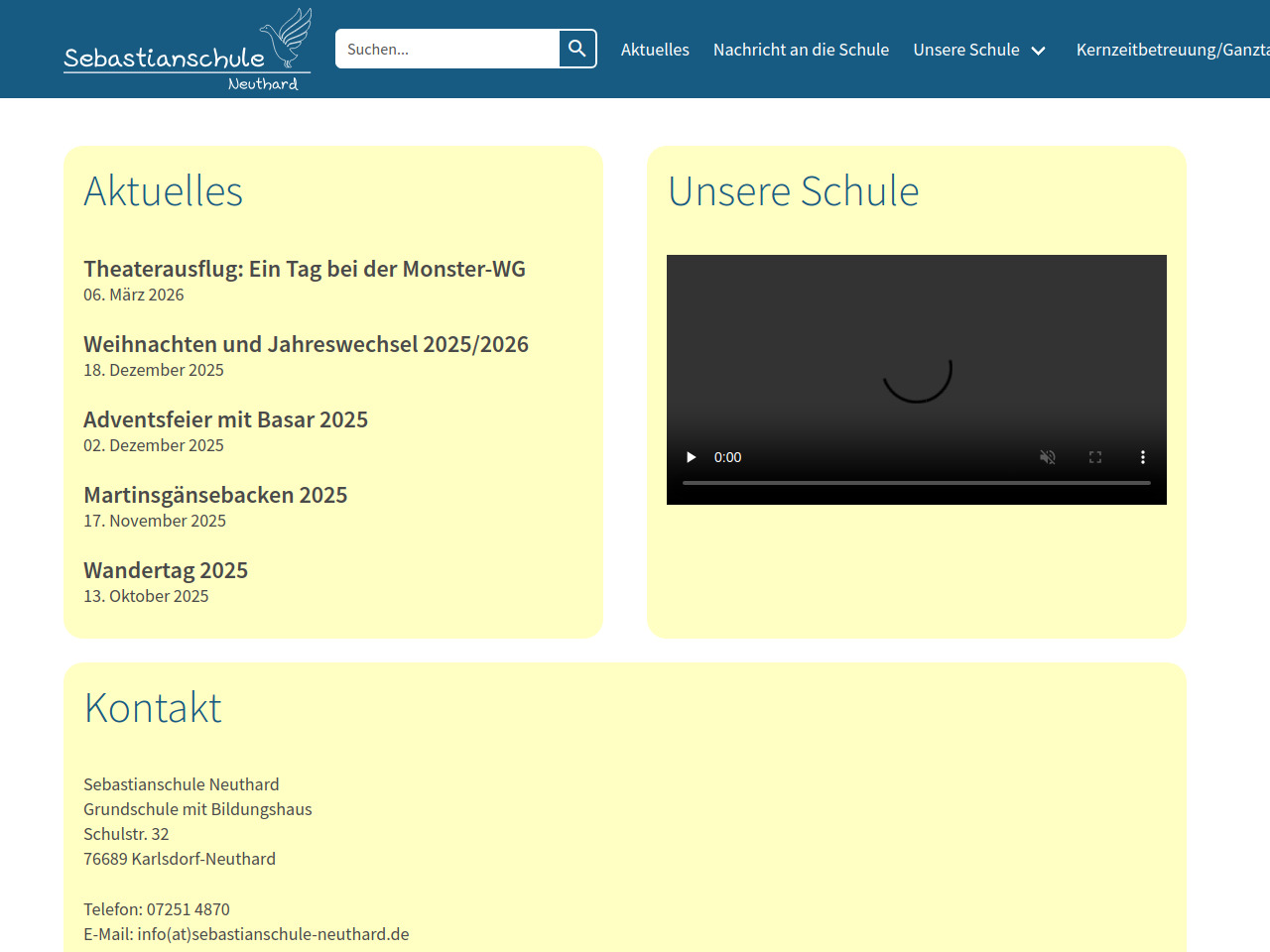The image size is (1270, 952).
Task: Open Martinsgänsebacken 2025 article
Action: [x=215, y=495]
